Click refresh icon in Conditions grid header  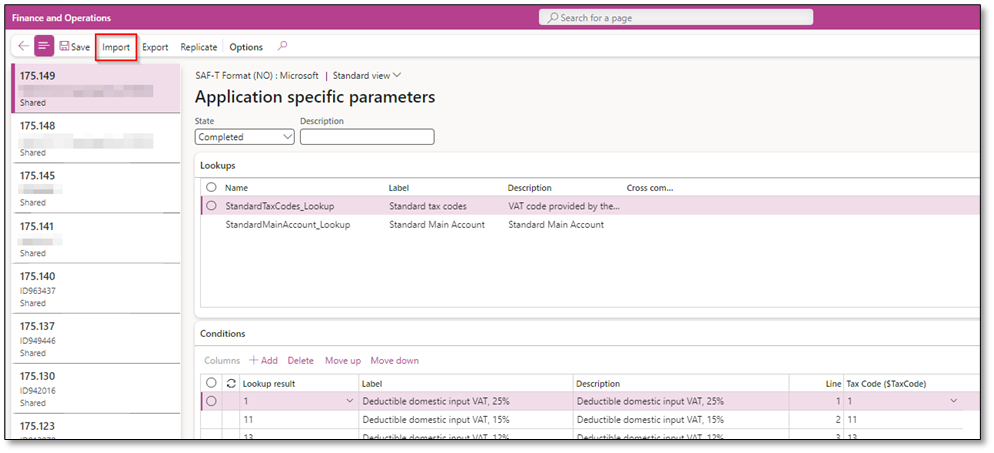[231, 383]
